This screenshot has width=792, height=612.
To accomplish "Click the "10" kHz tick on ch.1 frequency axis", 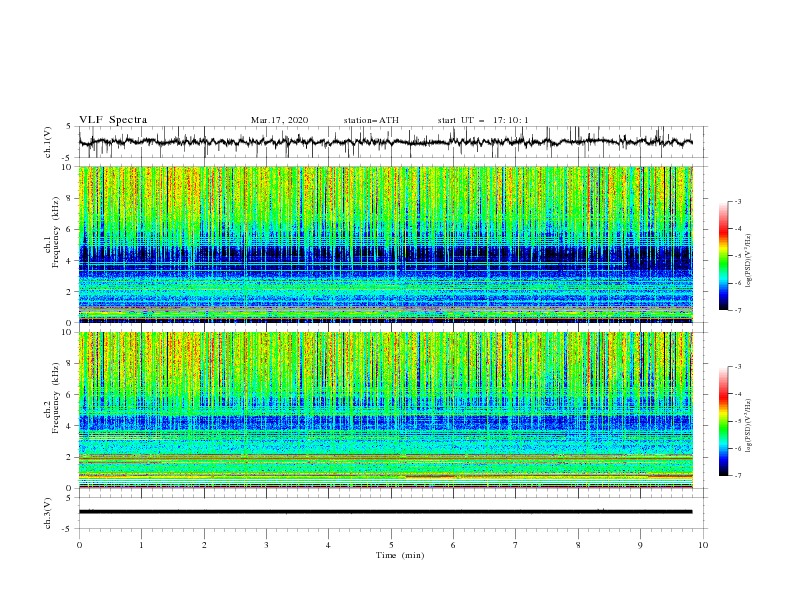I will (69, 167).
